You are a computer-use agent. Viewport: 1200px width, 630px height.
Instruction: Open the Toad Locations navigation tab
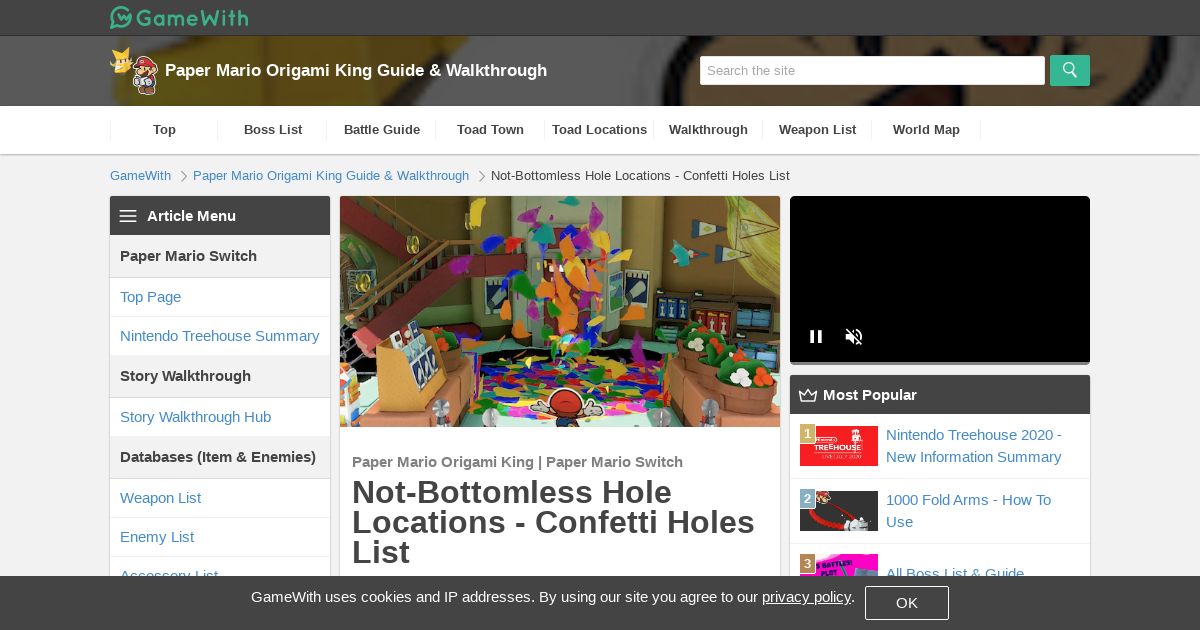pos(600,130)
